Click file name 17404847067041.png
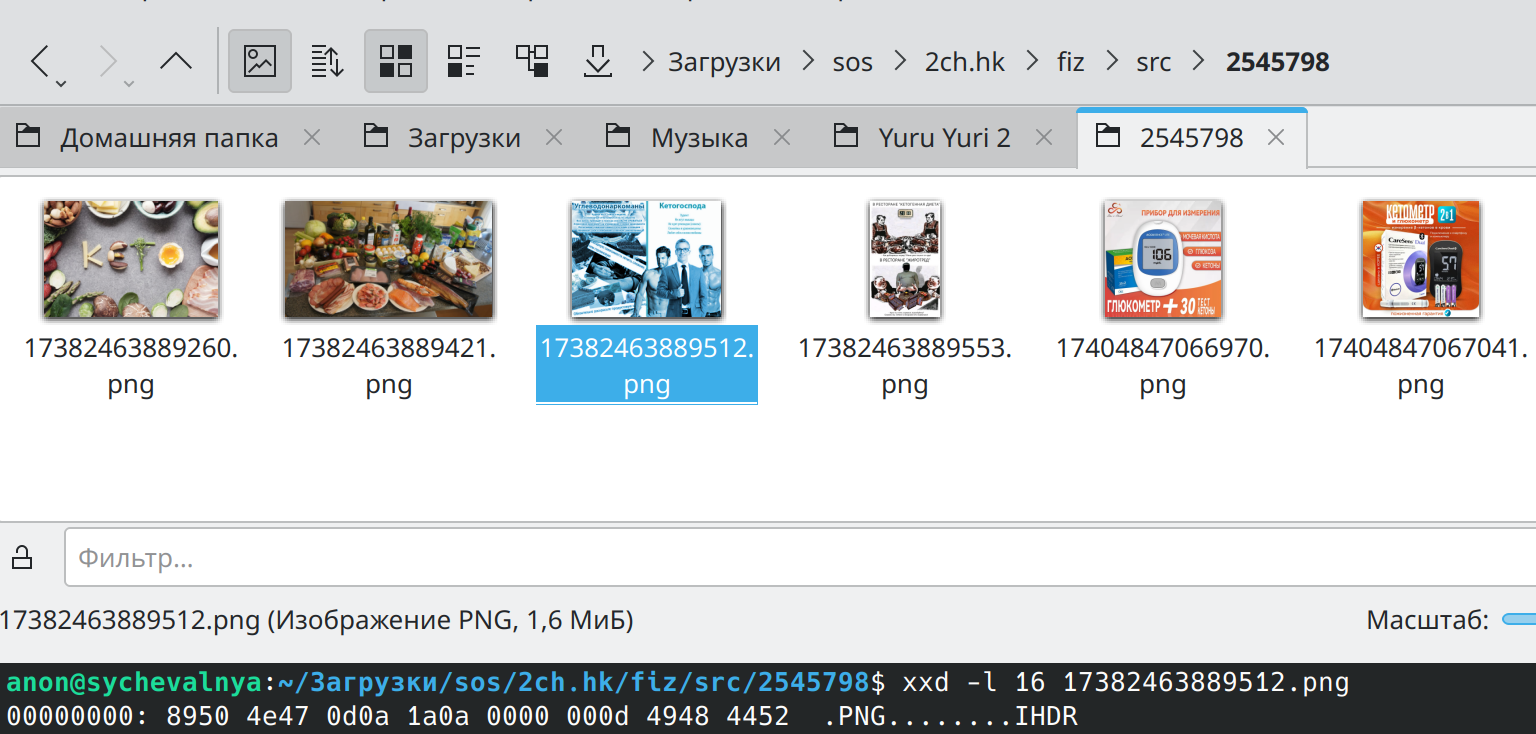 [x=1421, y=366]
